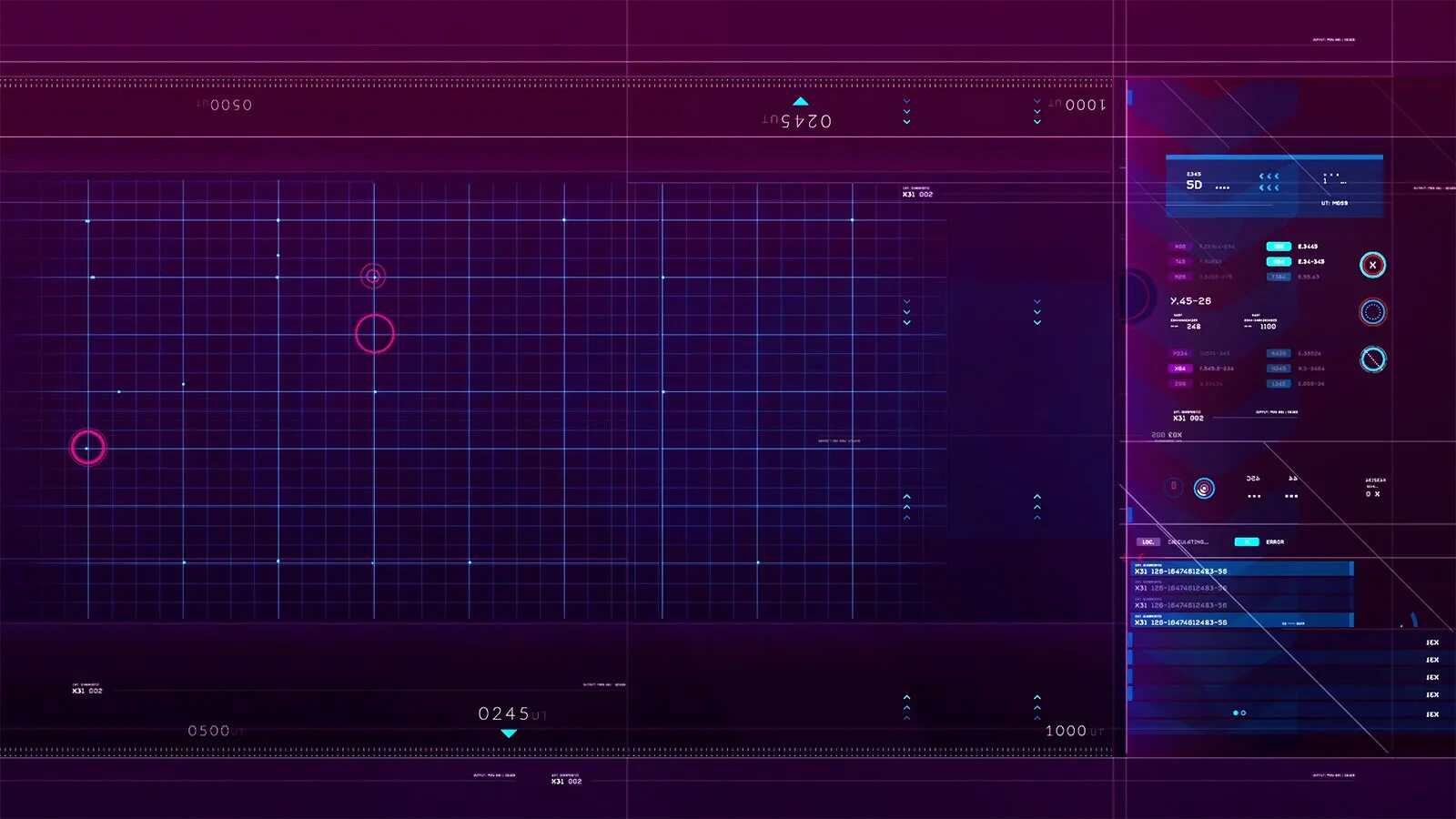The image size is (1456, 819).
Task: Click the 0500 label on bottom ruler
Action: point(208,731)
